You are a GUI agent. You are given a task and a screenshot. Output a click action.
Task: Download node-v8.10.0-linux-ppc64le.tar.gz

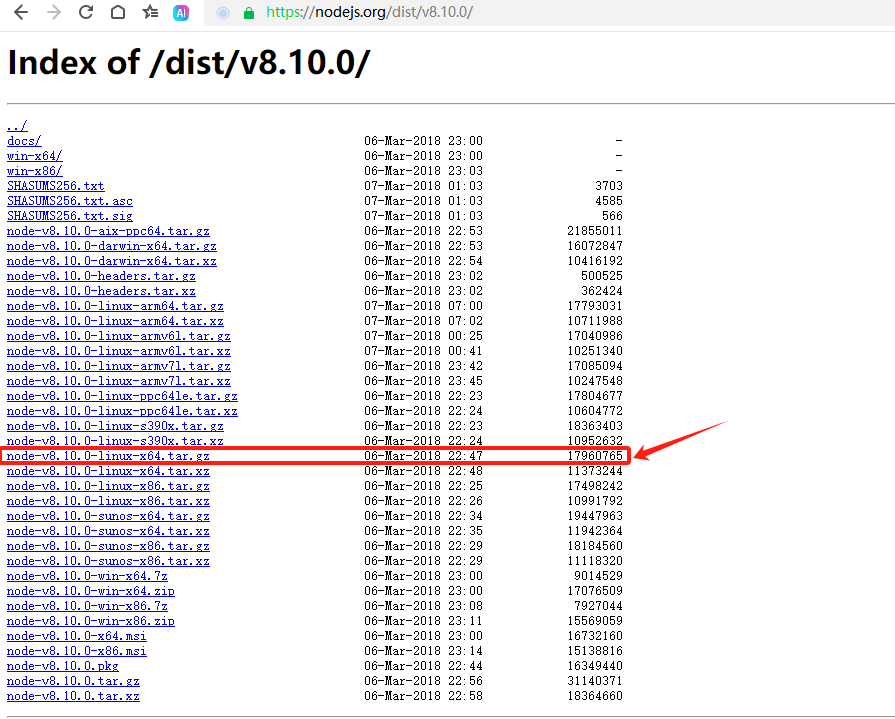[x=122, y=395]
